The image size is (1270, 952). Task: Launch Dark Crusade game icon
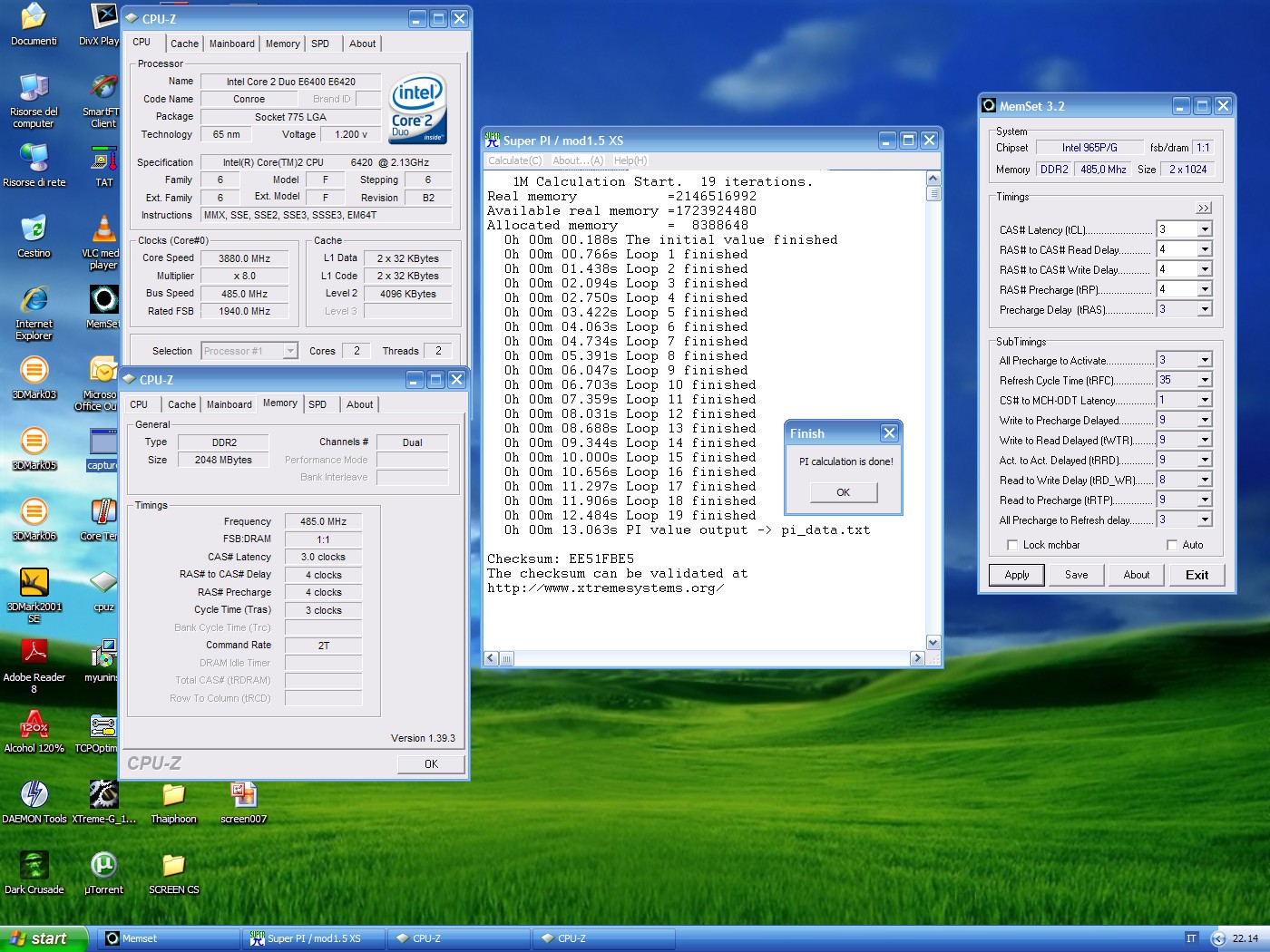[34, 872]
